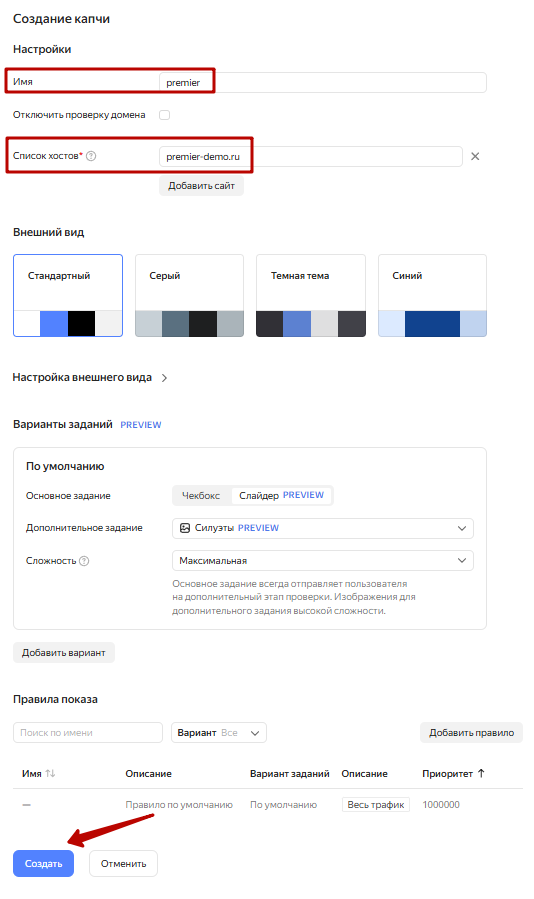Select the Слайдер main task option
Image resolution: width=534 pixels, height=899 pixels.
[x=282, y=495]
